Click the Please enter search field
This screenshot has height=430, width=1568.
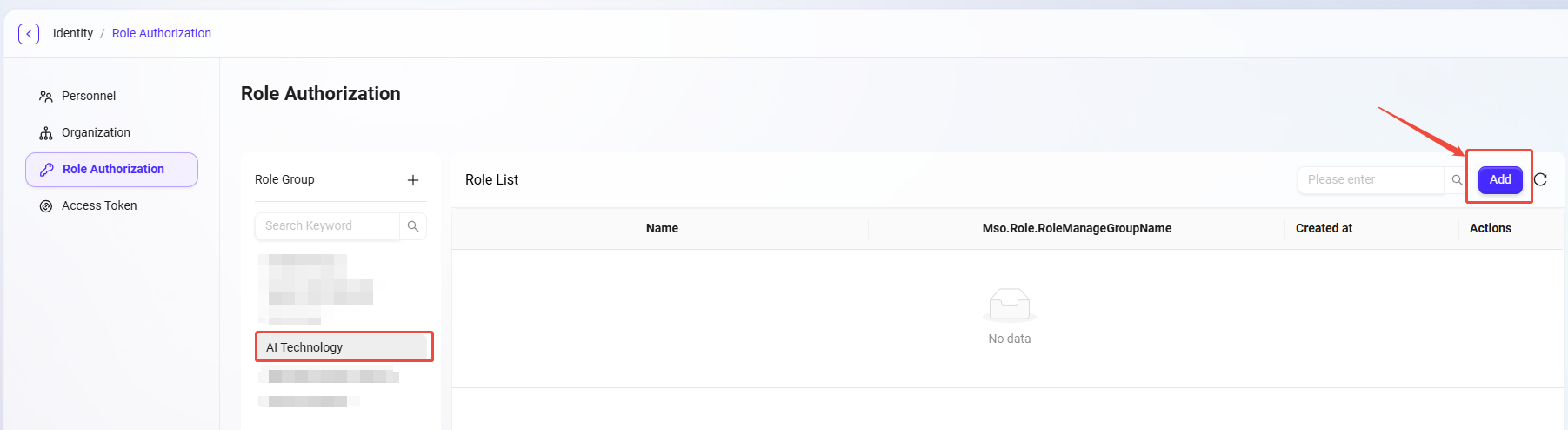(1370, 180)
